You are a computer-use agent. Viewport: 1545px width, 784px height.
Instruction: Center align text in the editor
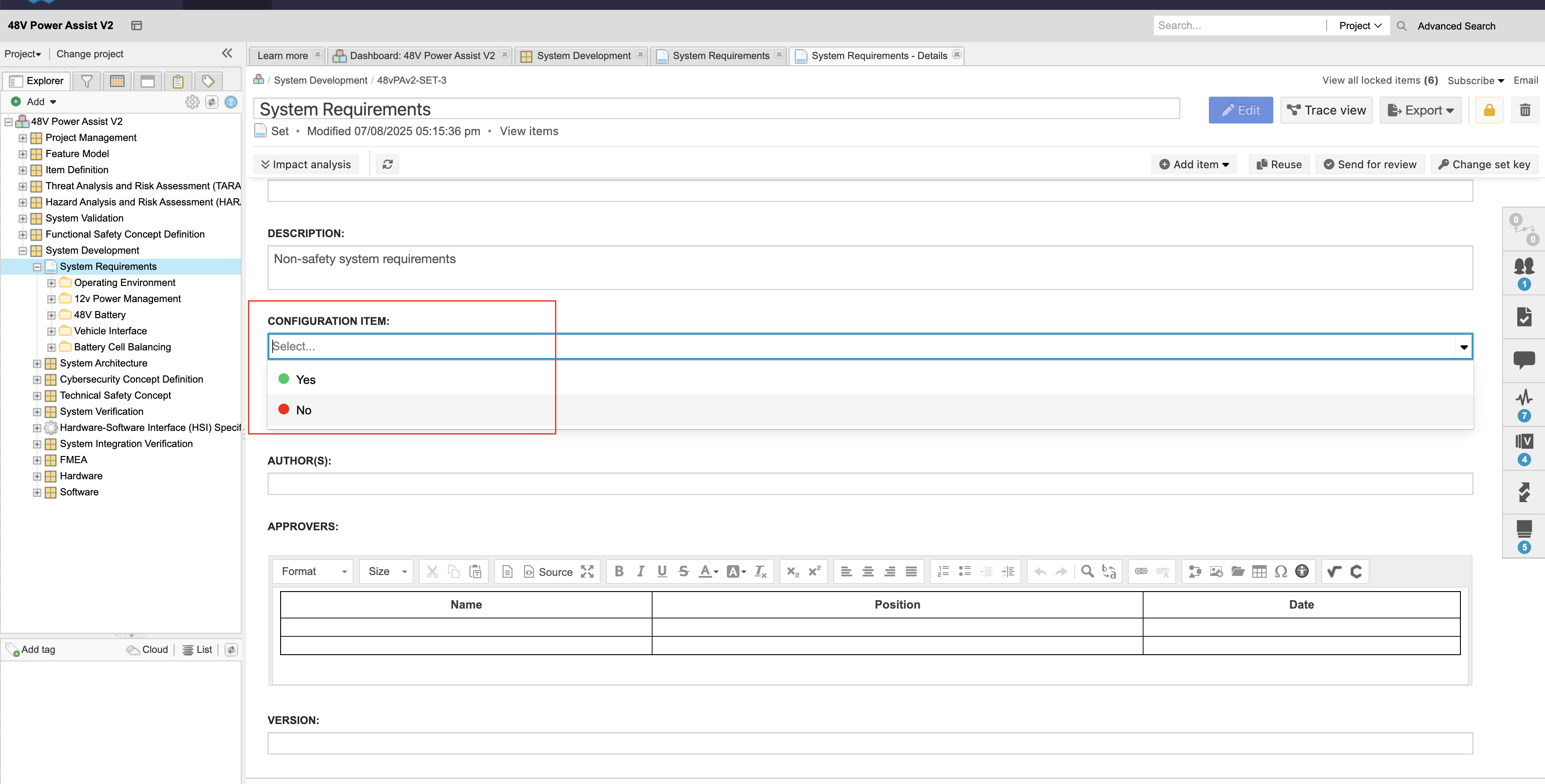tap(868, 571)
